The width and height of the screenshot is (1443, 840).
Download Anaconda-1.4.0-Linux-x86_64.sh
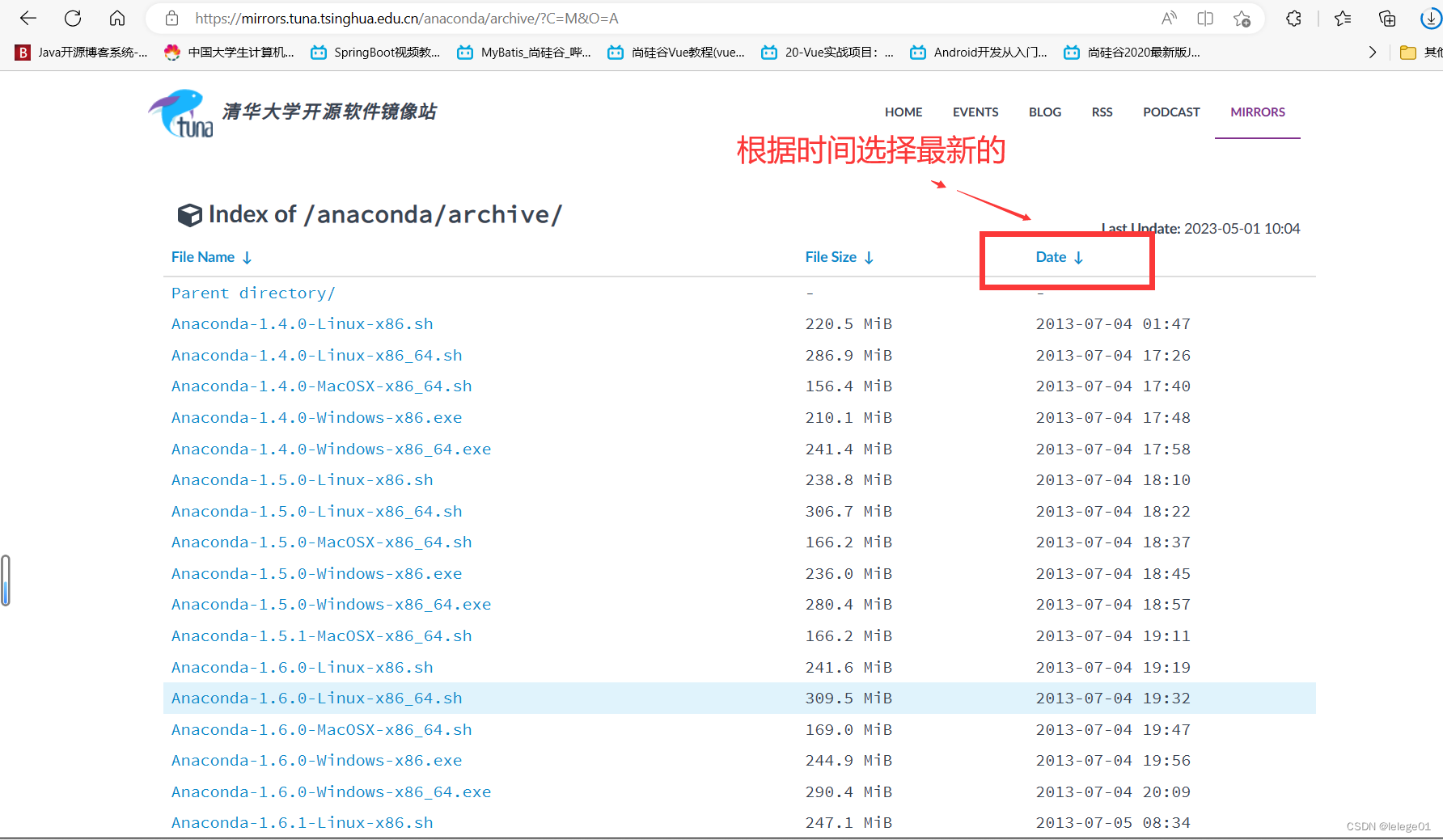(317, 356)
